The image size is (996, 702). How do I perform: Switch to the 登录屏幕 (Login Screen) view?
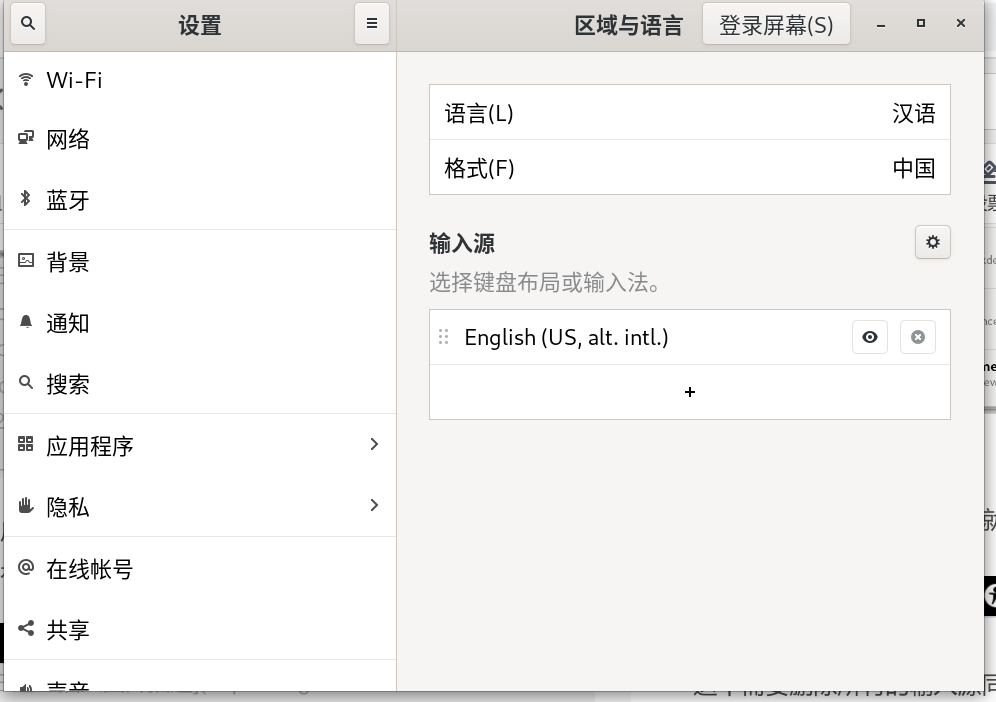tap(776, 23)
